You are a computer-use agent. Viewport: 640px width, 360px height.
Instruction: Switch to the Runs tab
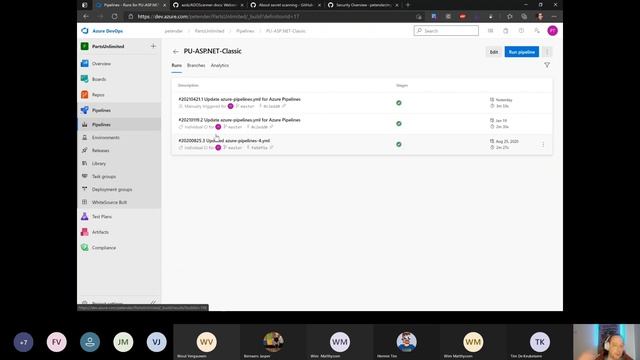coord(176,65)
